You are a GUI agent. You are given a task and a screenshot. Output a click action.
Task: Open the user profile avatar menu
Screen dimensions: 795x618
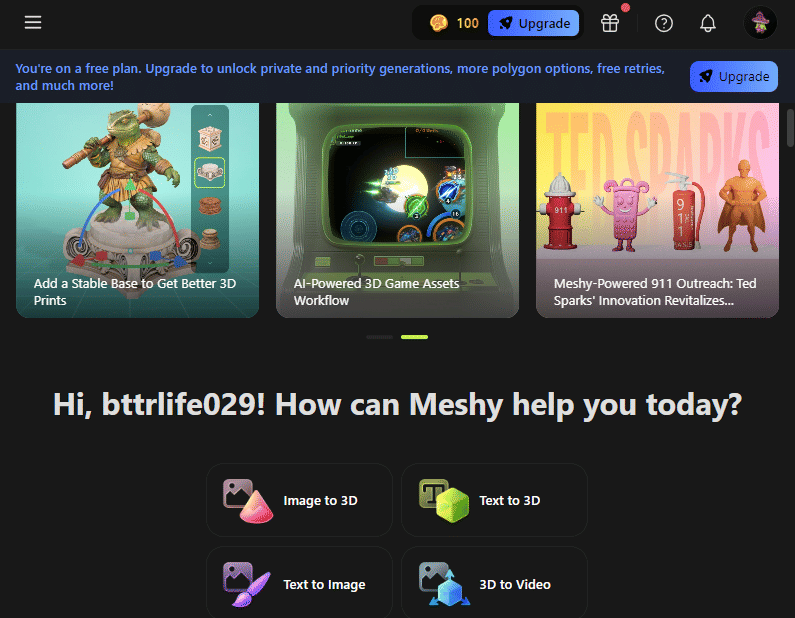761,23
